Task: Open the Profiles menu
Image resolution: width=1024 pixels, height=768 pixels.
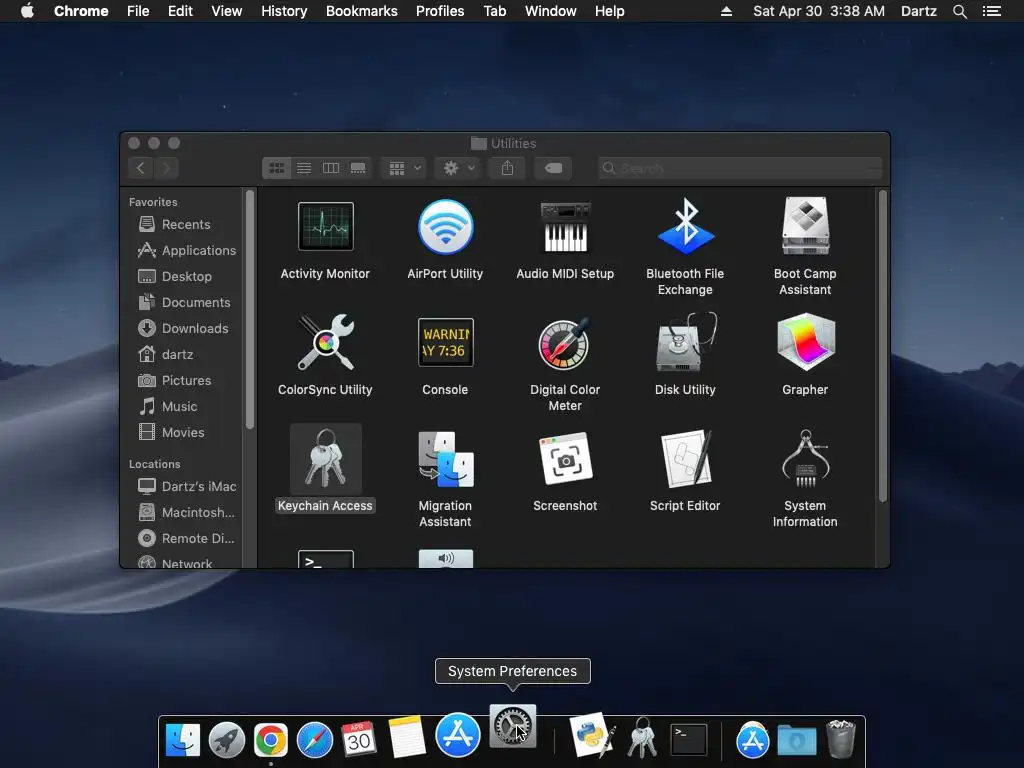Action: tap(440, 11)
